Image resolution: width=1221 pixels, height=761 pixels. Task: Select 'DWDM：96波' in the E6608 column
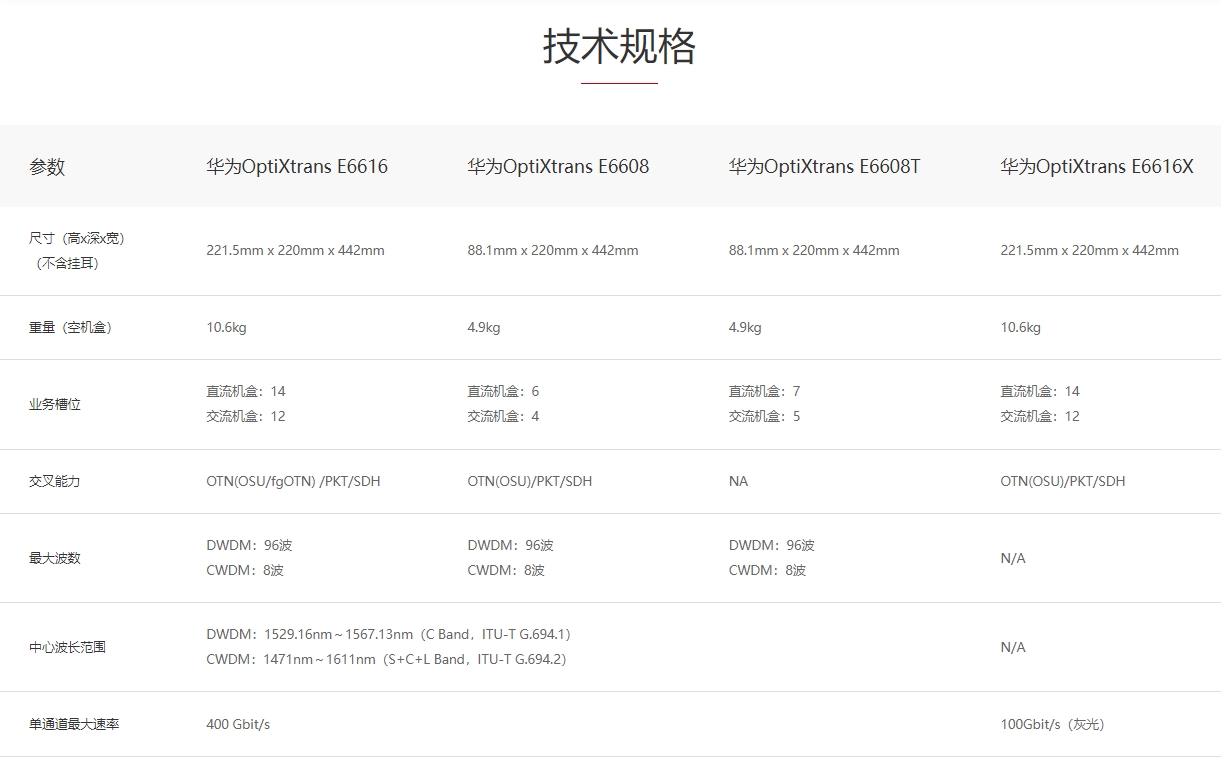tap(510, 546)
